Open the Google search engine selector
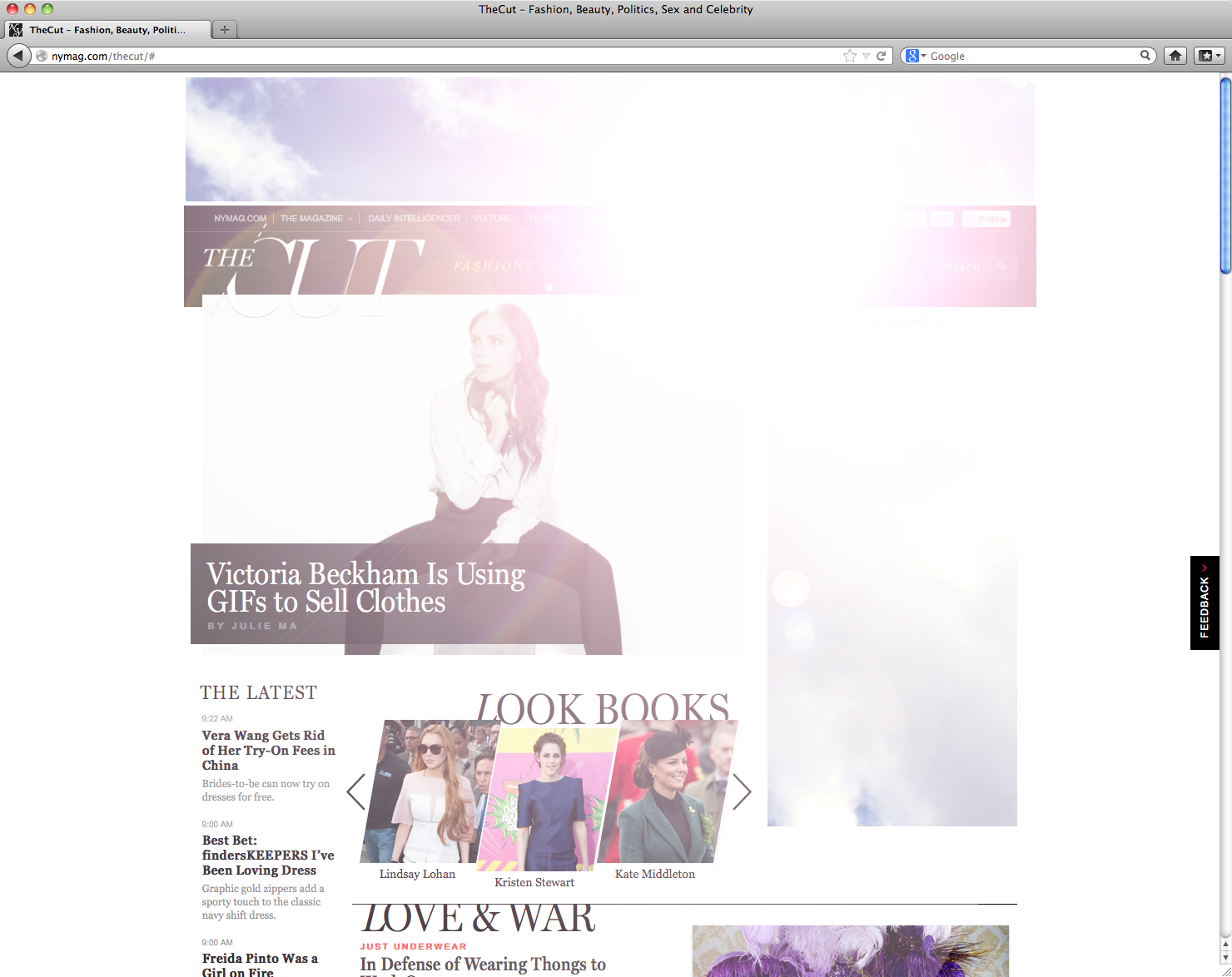The height and width of the screenshot is (977, 1232). point(916,56)
